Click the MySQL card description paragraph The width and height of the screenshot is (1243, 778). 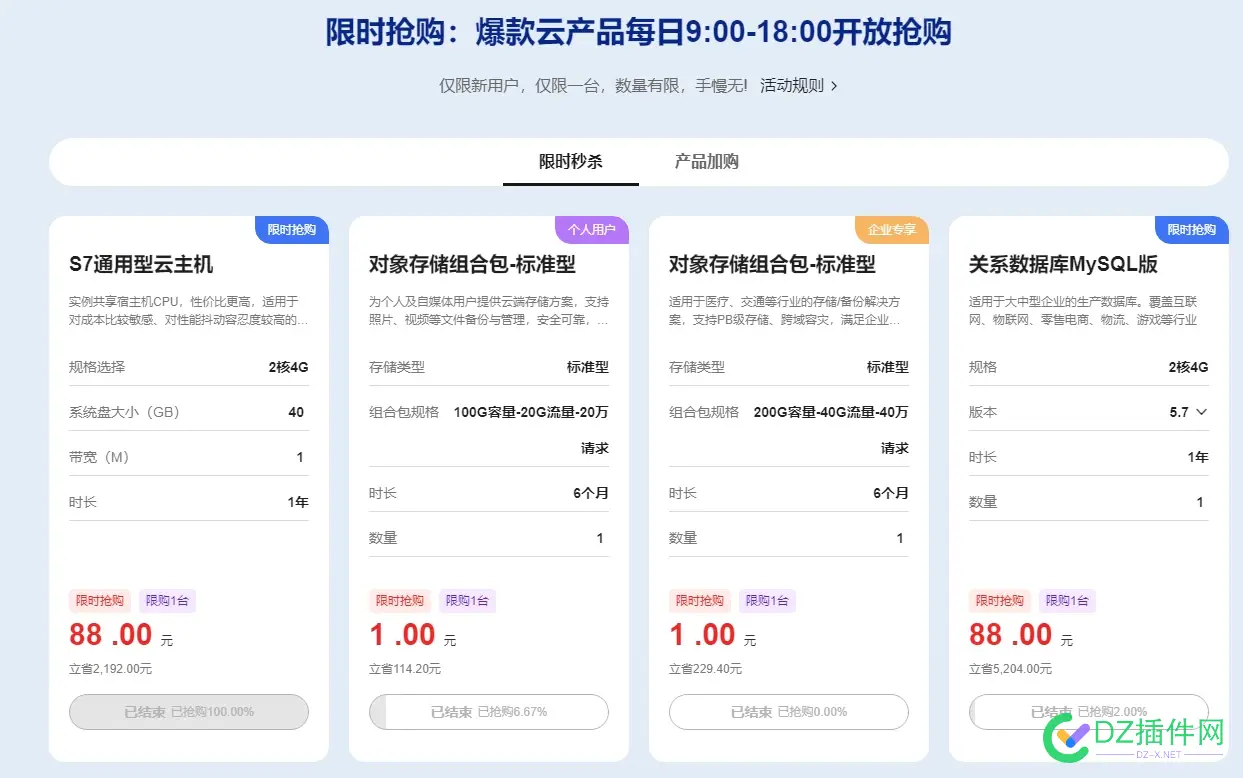click(1084, 311)
